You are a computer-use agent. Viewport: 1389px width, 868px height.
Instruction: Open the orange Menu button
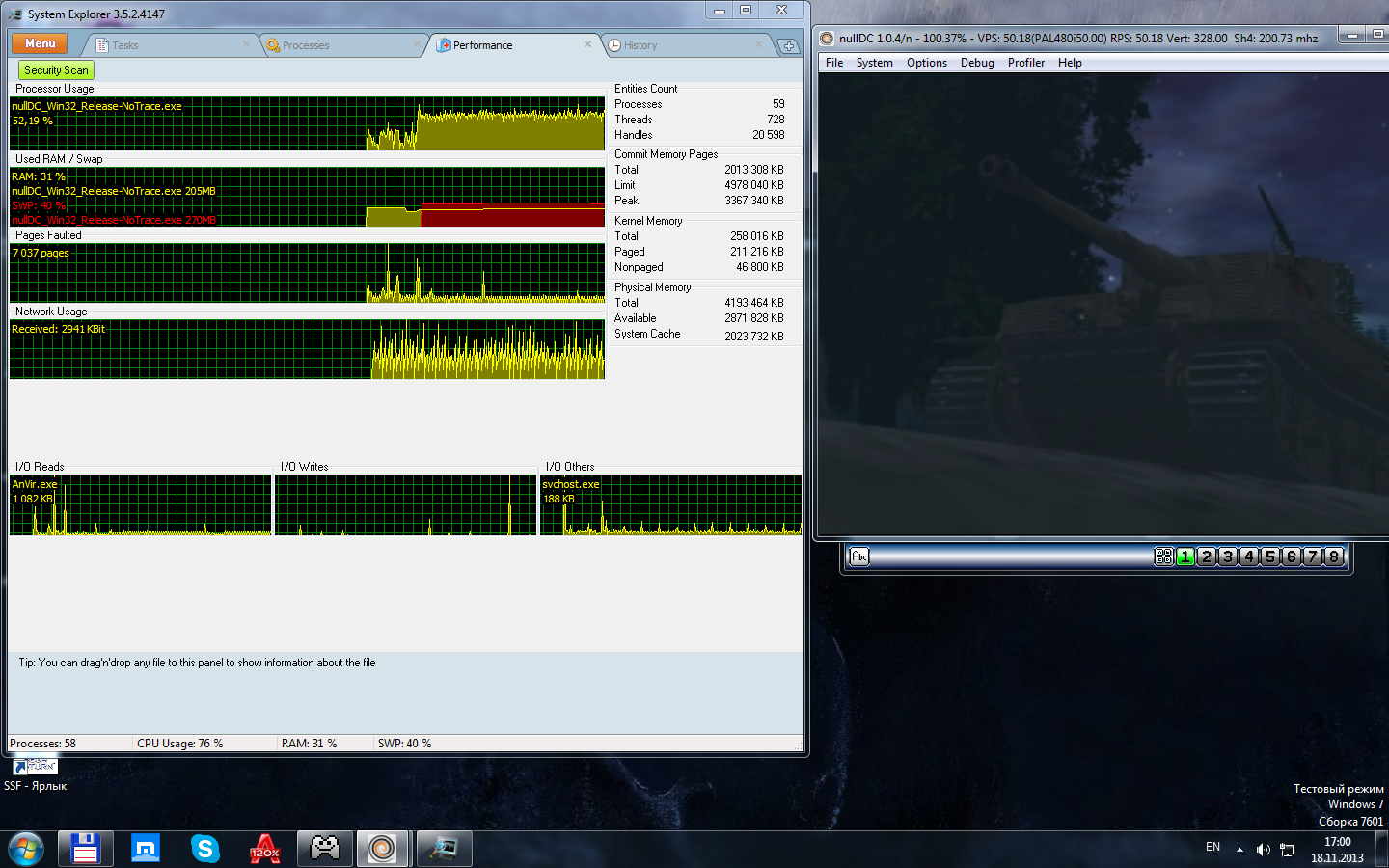click(x=40, y=43)
